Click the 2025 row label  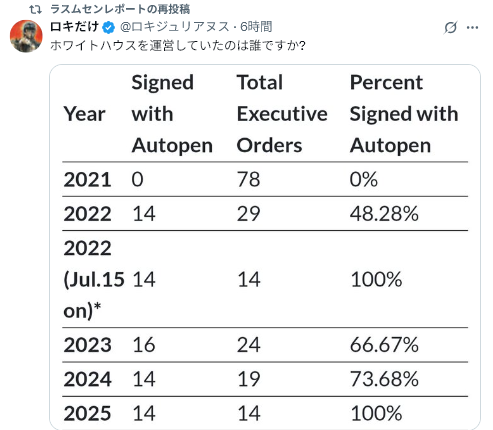click(87, 413)
